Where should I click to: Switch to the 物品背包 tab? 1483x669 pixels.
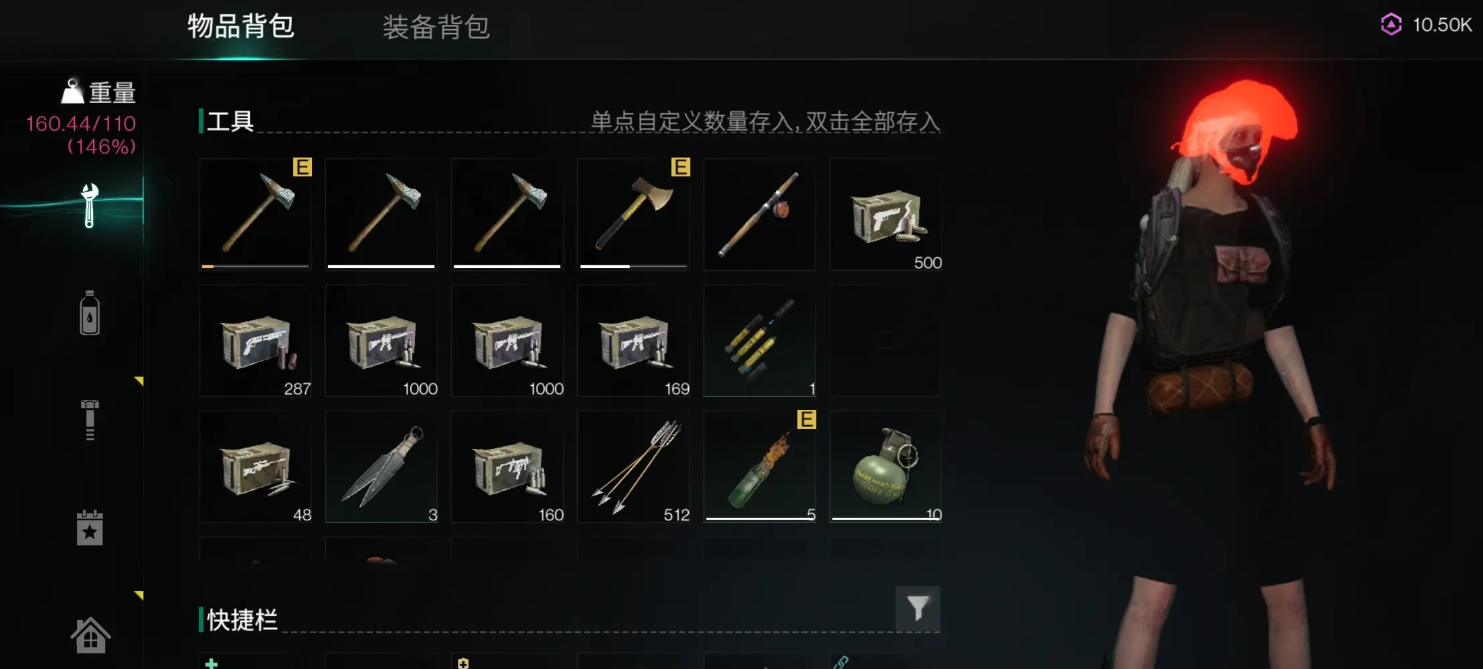(241, 26)
